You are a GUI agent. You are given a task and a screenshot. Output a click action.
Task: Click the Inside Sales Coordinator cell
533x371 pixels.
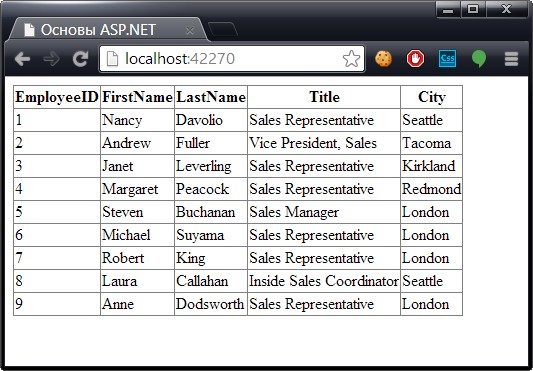(324, 281)
